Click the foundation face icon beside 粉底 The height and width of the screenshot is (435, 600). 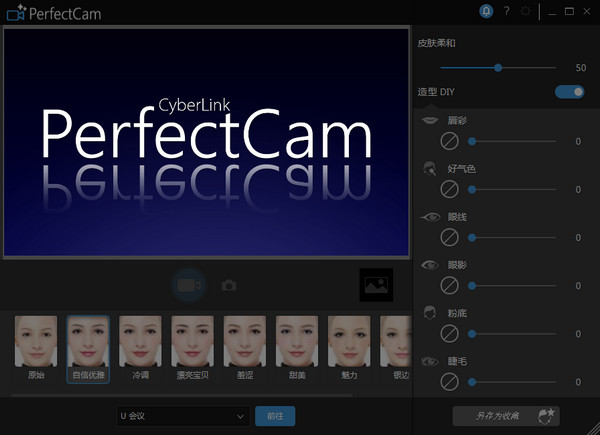point(430,313)
